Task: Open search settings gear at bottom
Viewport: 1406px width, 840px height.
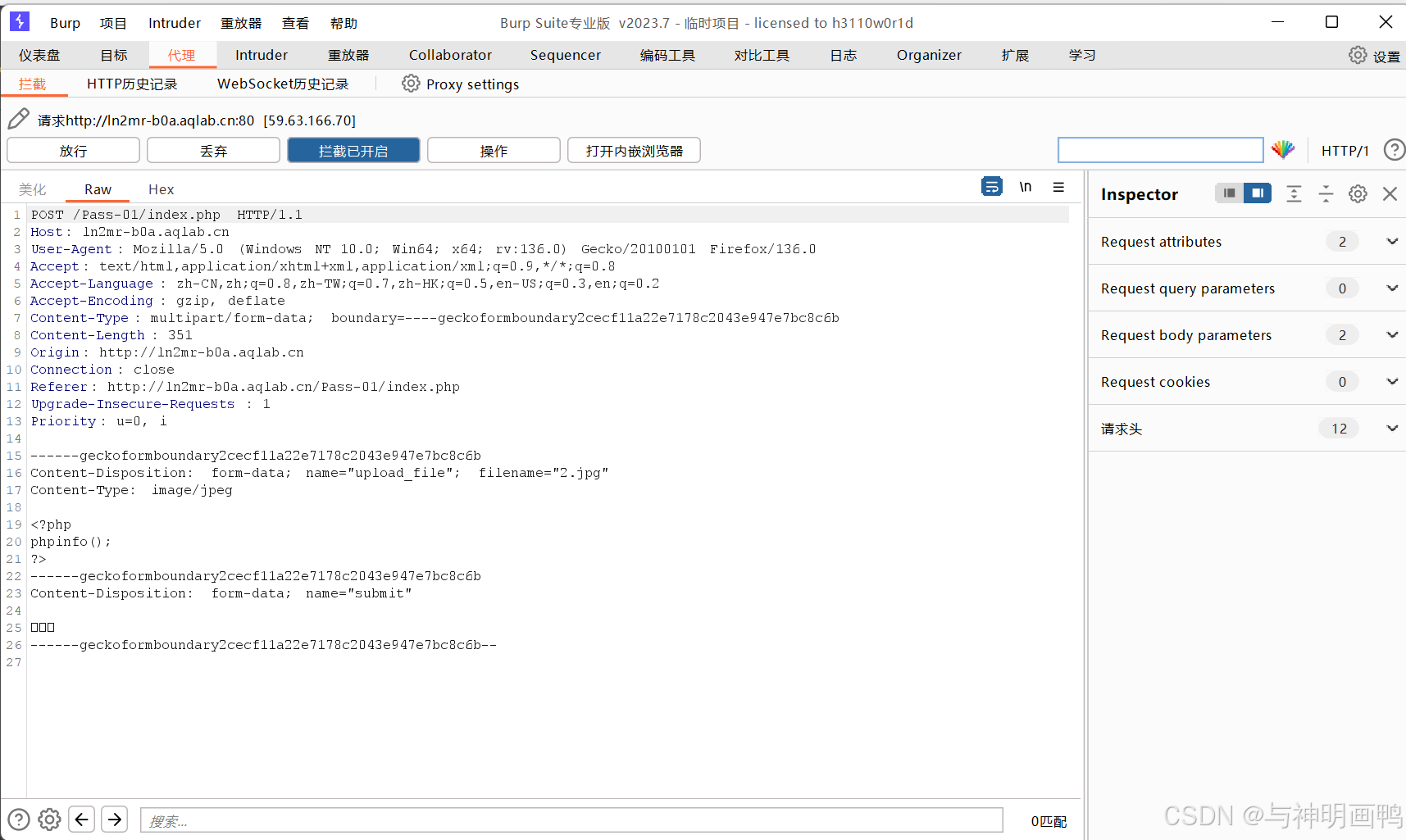Action: click(49, 820)
